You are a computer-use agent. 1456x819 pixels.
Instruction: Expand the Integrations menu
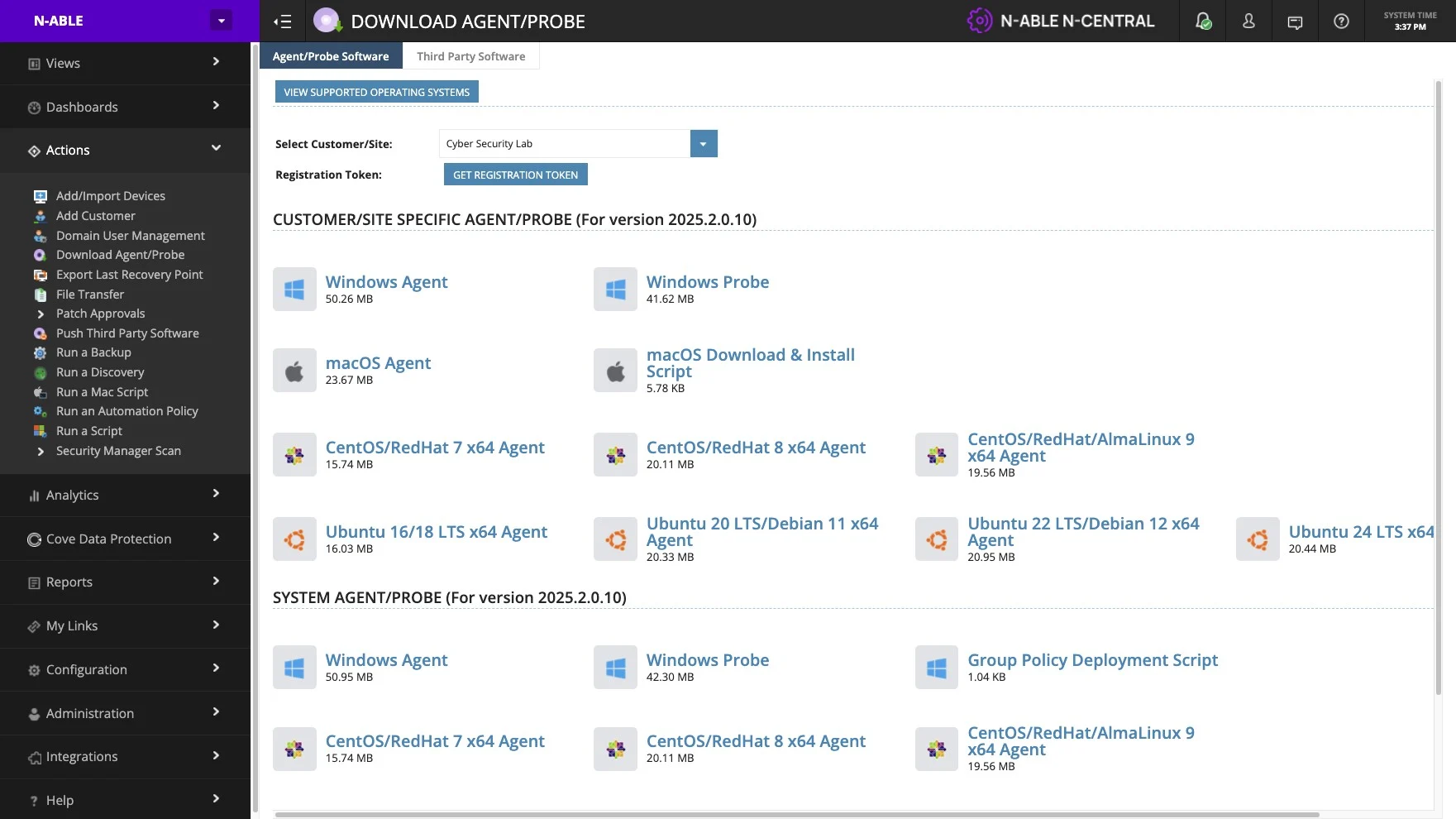[125, 756]
